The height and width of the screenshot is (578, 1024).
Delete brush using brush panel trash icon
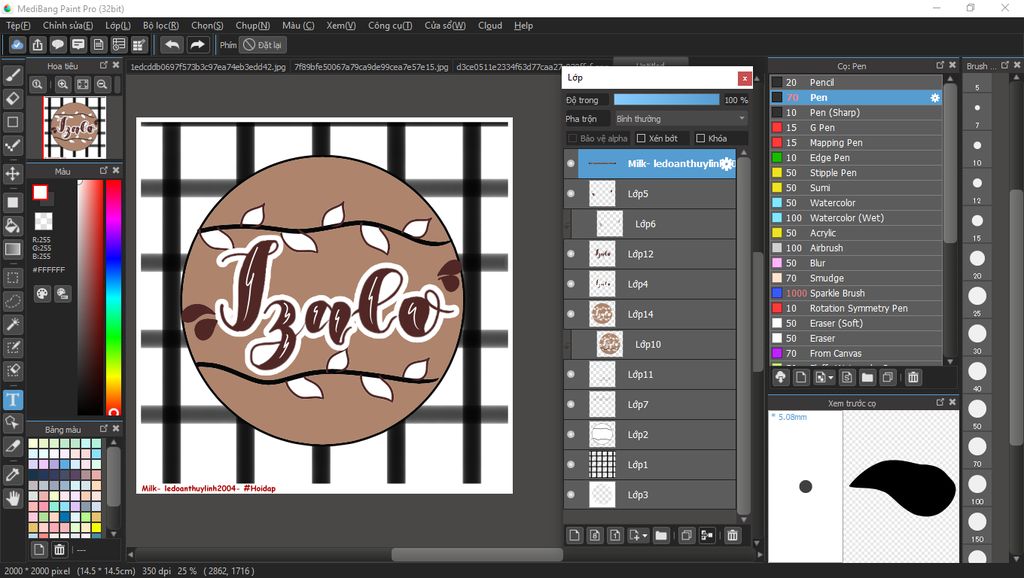[913, 377]
